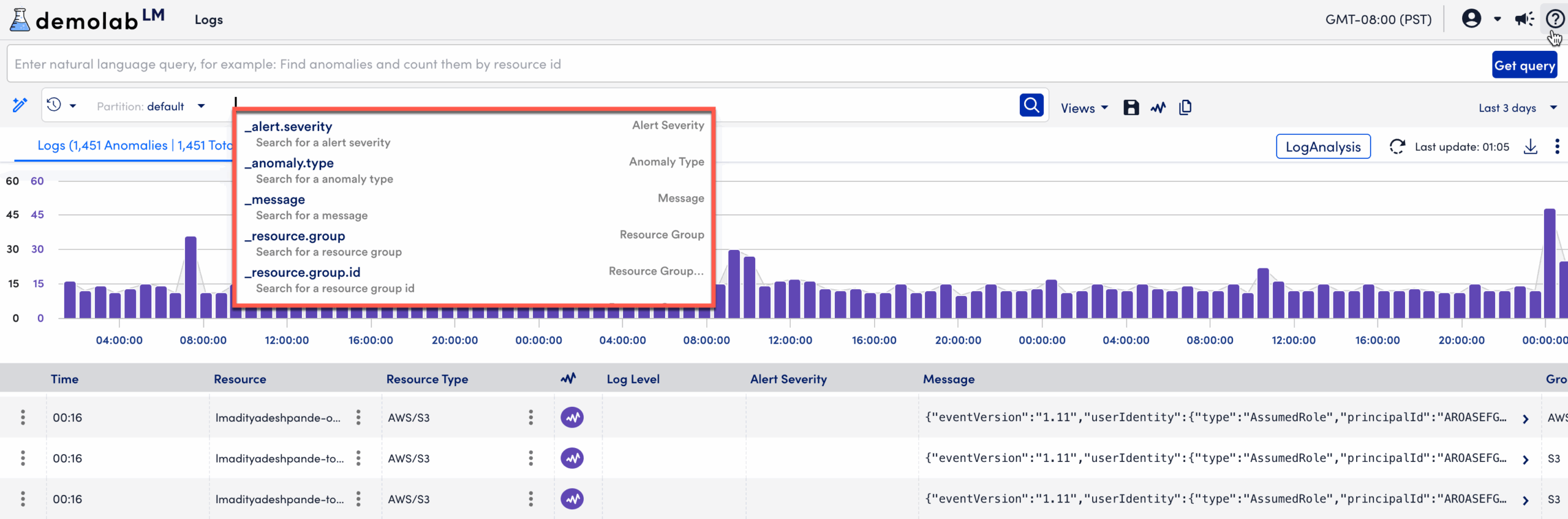Open the help question mark icon
Viewport: 1568px width, 519px height.
(1555, 19)
